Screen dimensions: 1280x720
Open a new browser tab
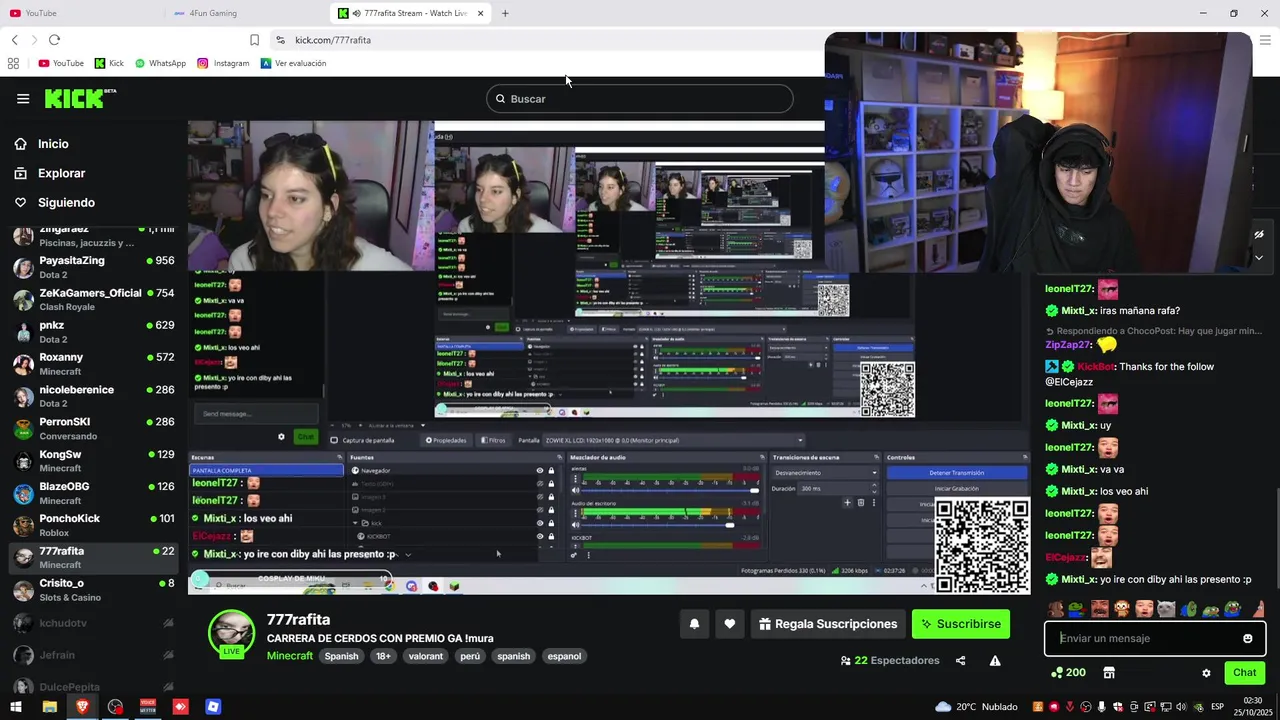(x=505, y=13)
